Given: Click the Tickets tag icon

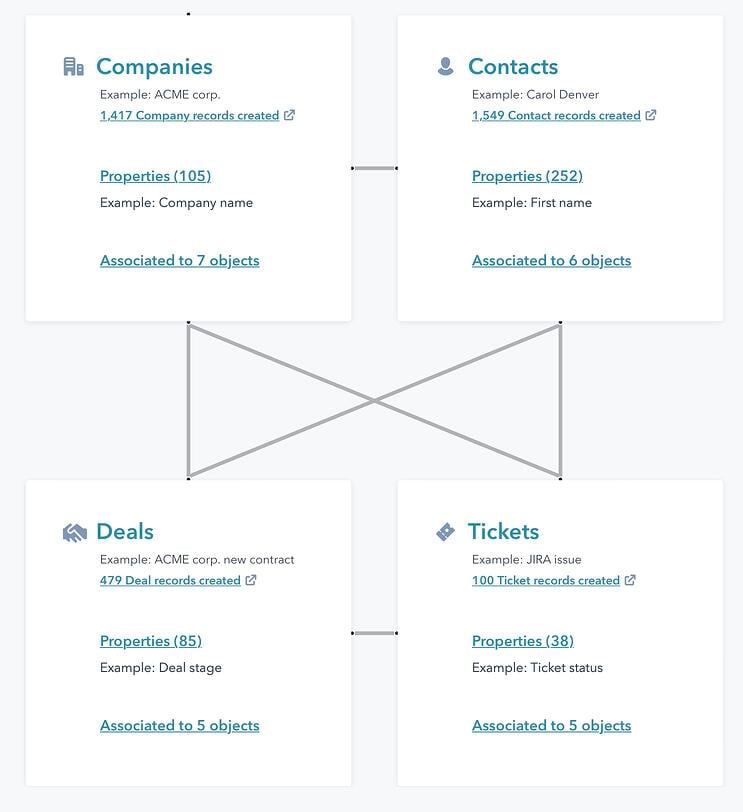Looking at the screenshot, I should pos(445,529).
